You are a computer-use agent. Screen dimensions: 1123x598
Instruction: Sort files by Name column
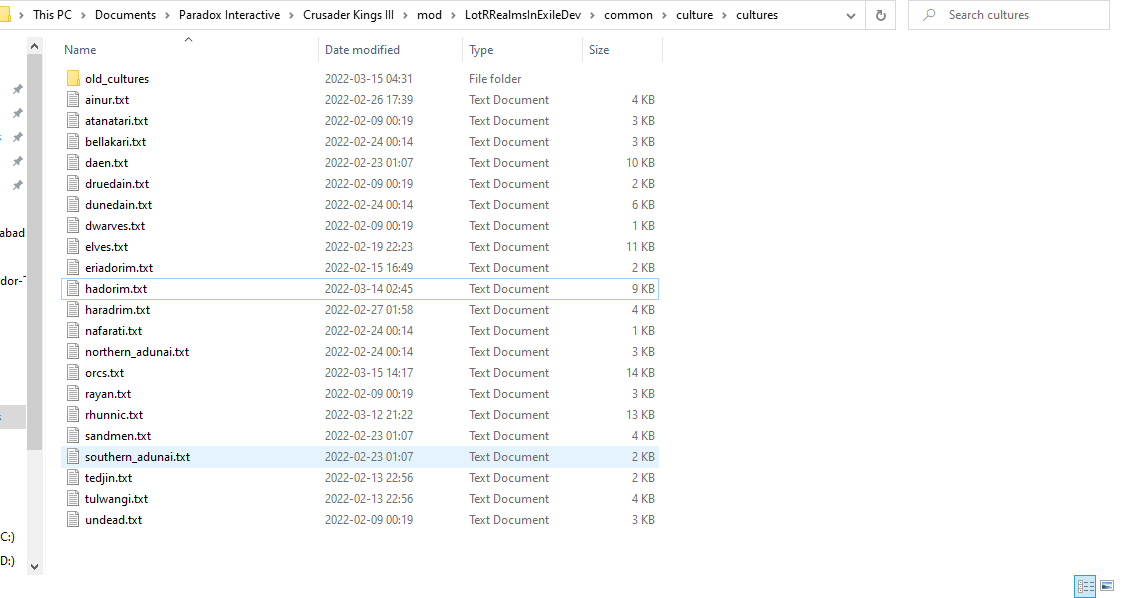[79, 50]
